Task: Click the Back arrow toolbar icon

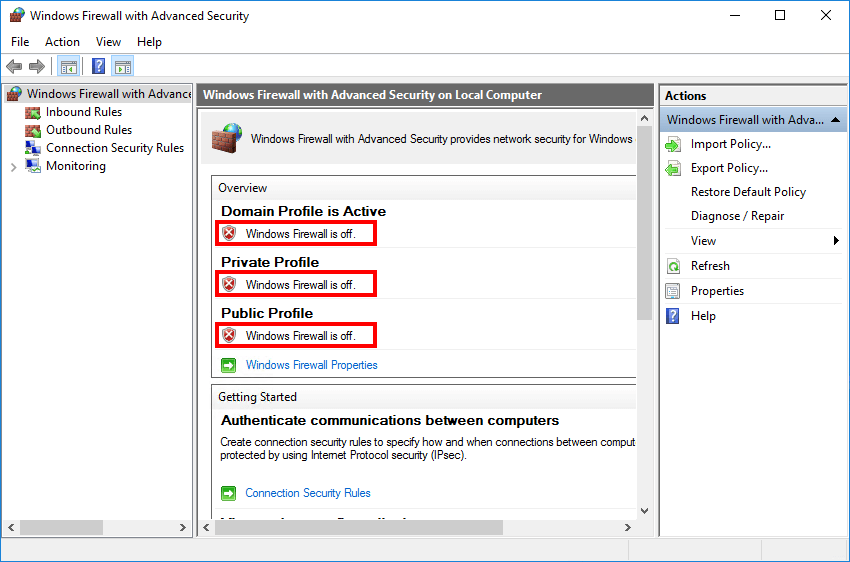Action: (14, 67)
